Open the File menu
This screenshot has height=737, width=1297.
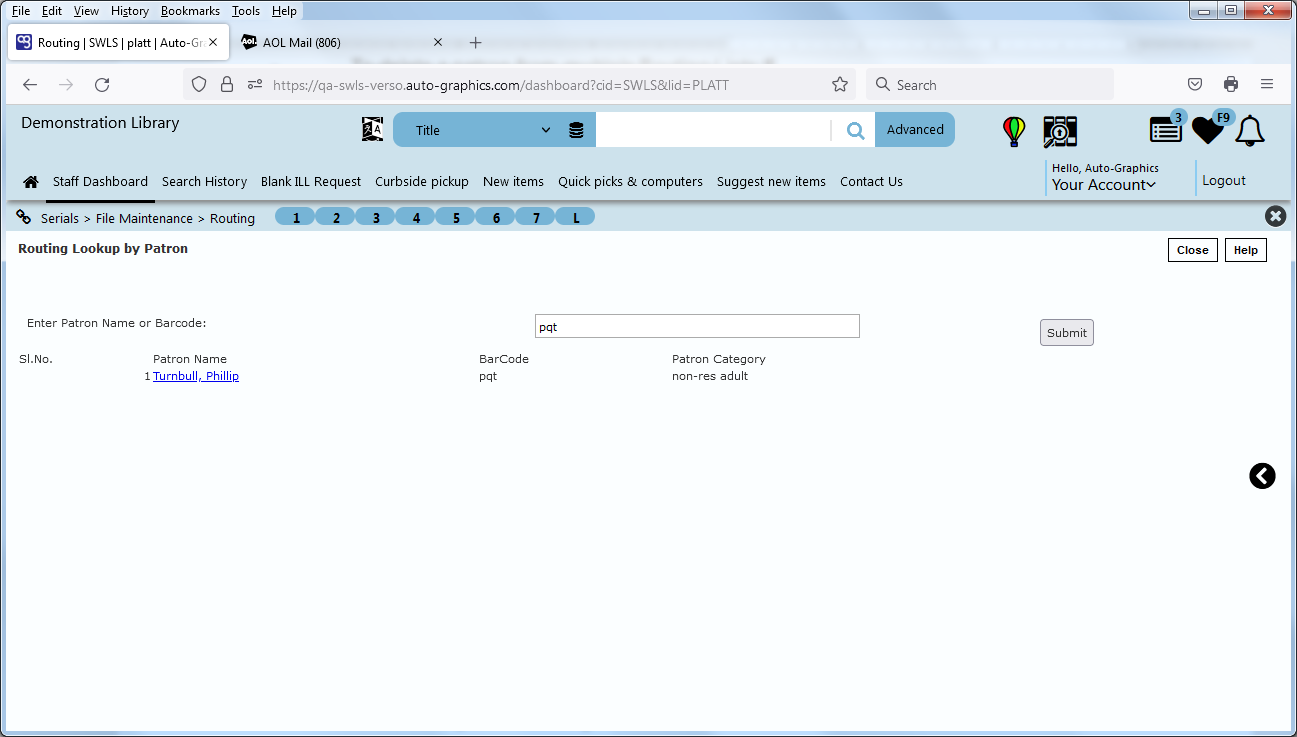click(x=21, y=11)
